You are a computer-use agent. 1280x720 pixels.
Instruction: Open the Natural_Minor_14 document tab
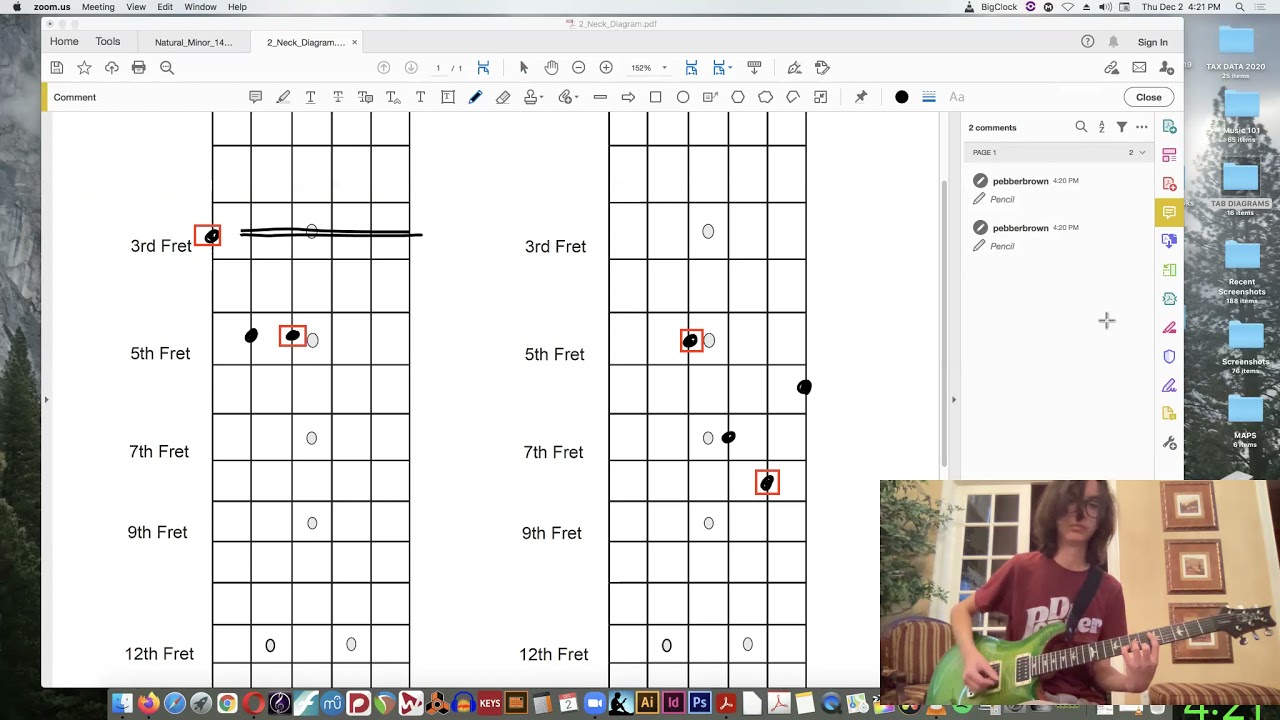pyautogui.click(x=193, y=42)
